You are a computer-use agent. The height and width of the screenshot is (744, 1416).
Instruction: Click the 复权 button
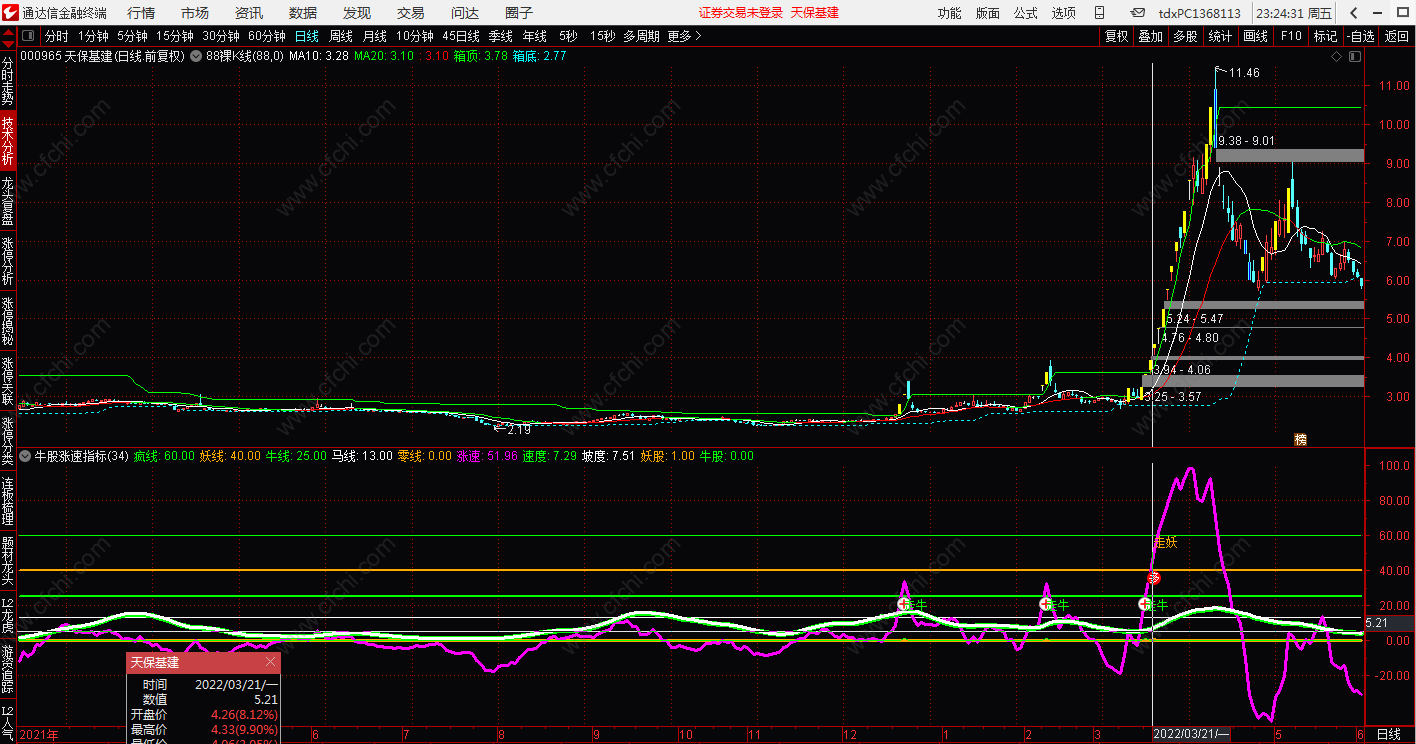1115,36
